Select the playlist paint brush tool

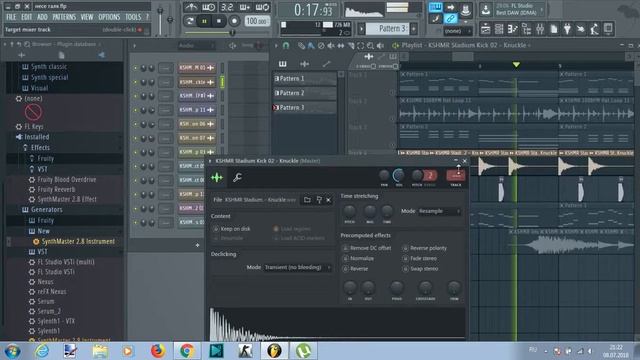(311, 46)
